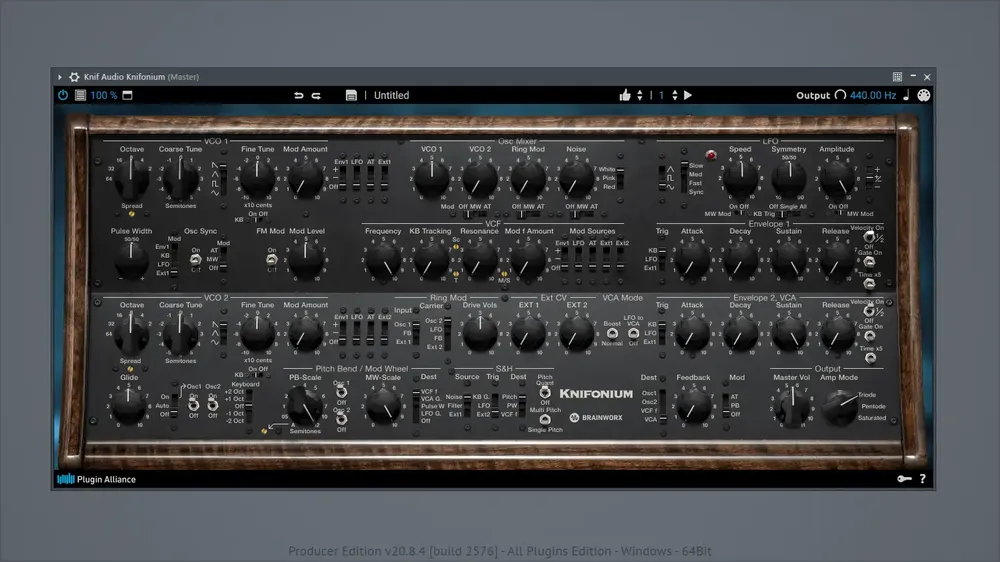Click the LFO Amplitude knob
The width and height of the screenshot is (1000, 562).
click(x=837, y=179)
